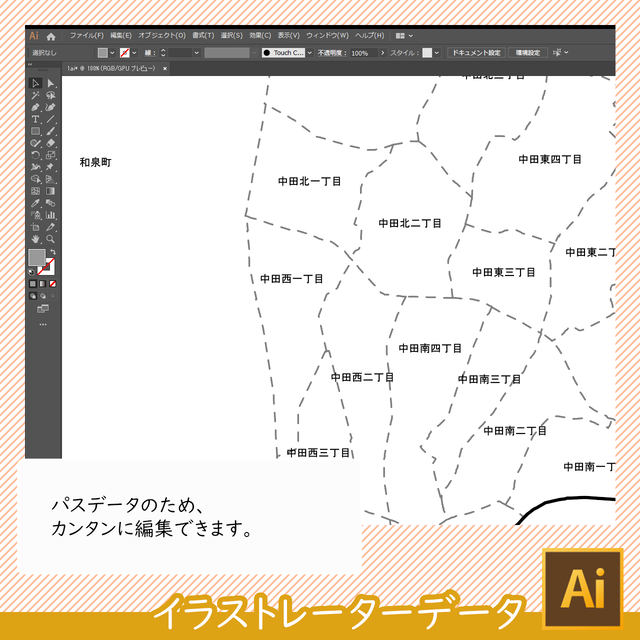This screenshot has width=640, height=640.
Task: Activate the Zoom magnifier tool
Action: coord(51,239)
